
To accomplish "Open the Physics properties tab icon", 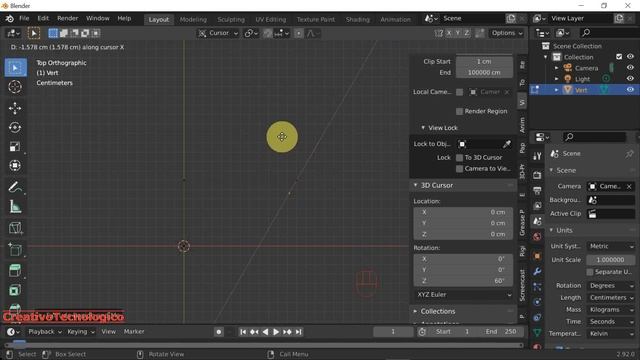I will 537,302.
